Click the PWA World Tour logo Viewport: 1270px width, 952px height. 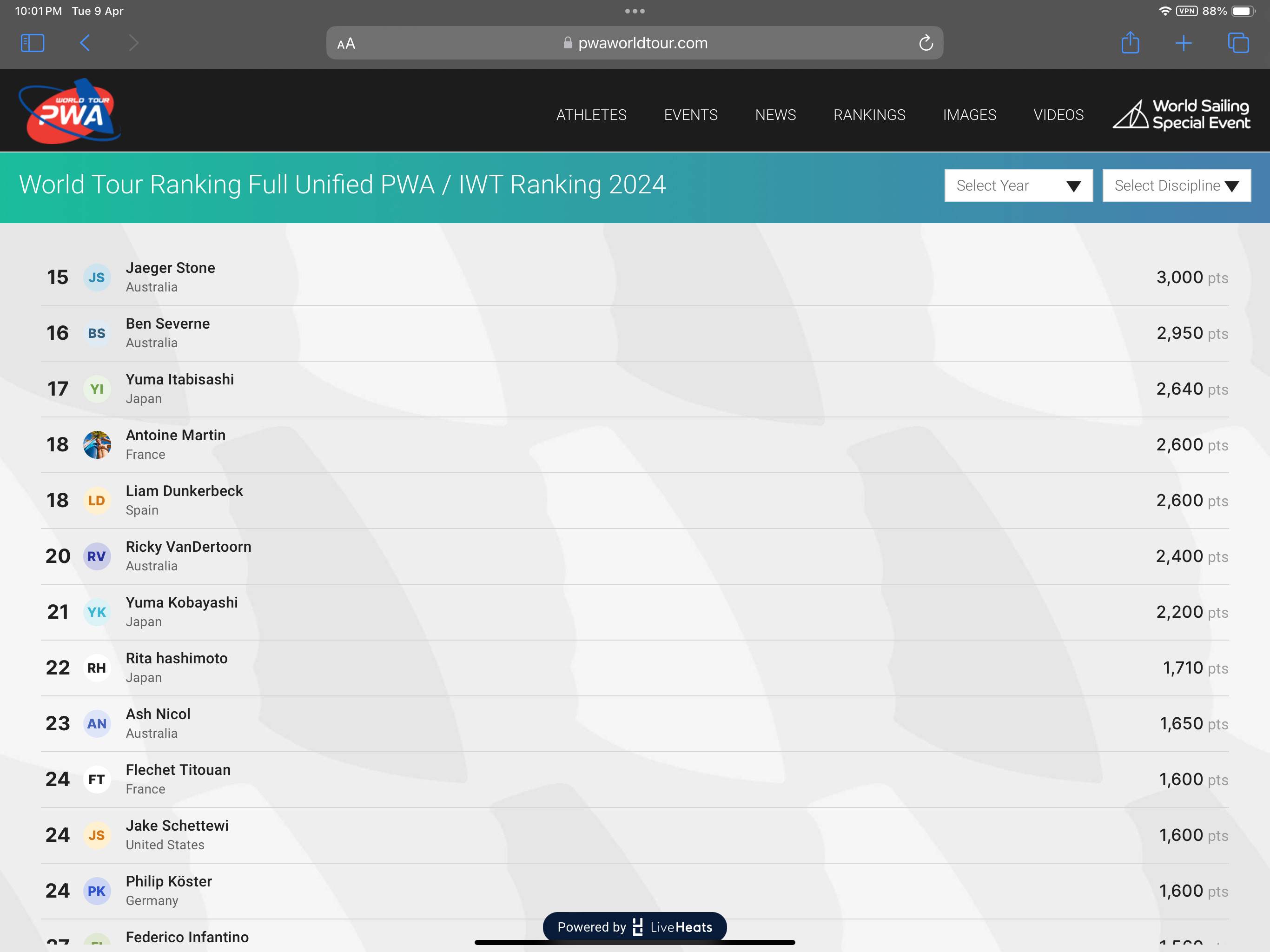(69, 112)
